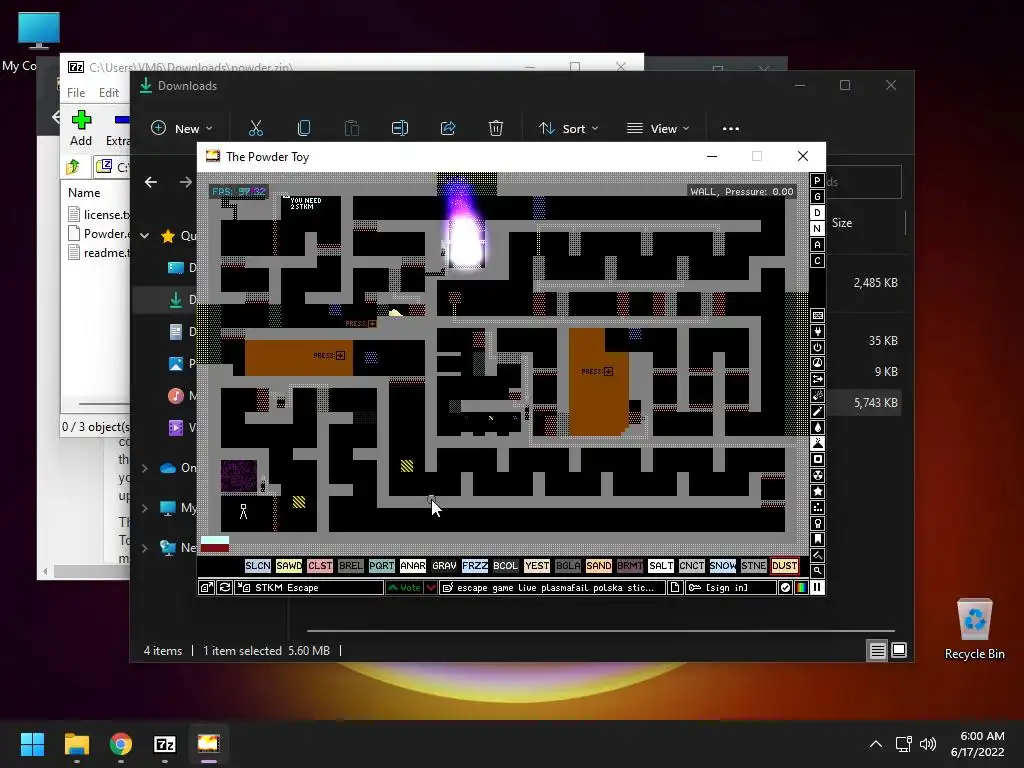The width and height of the screenshot is (1024, 768).
Task: Toggle the N Newtonian gravity option
Action: (817, 229)
